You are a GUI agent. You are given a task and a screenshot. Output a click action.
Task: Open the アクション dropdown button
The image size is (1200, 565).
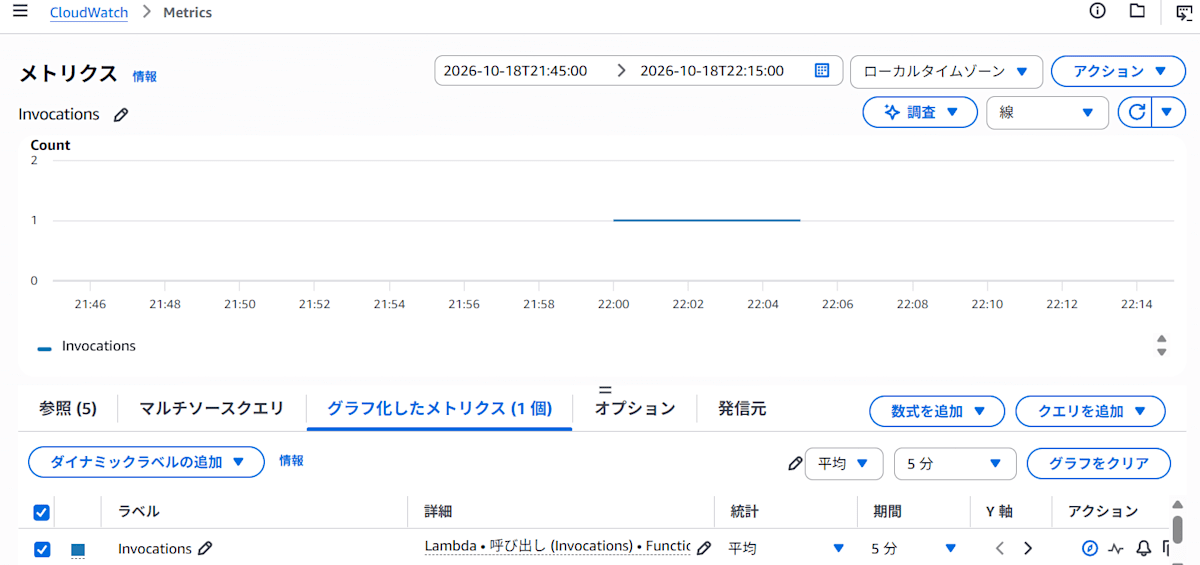point(1118,71)
